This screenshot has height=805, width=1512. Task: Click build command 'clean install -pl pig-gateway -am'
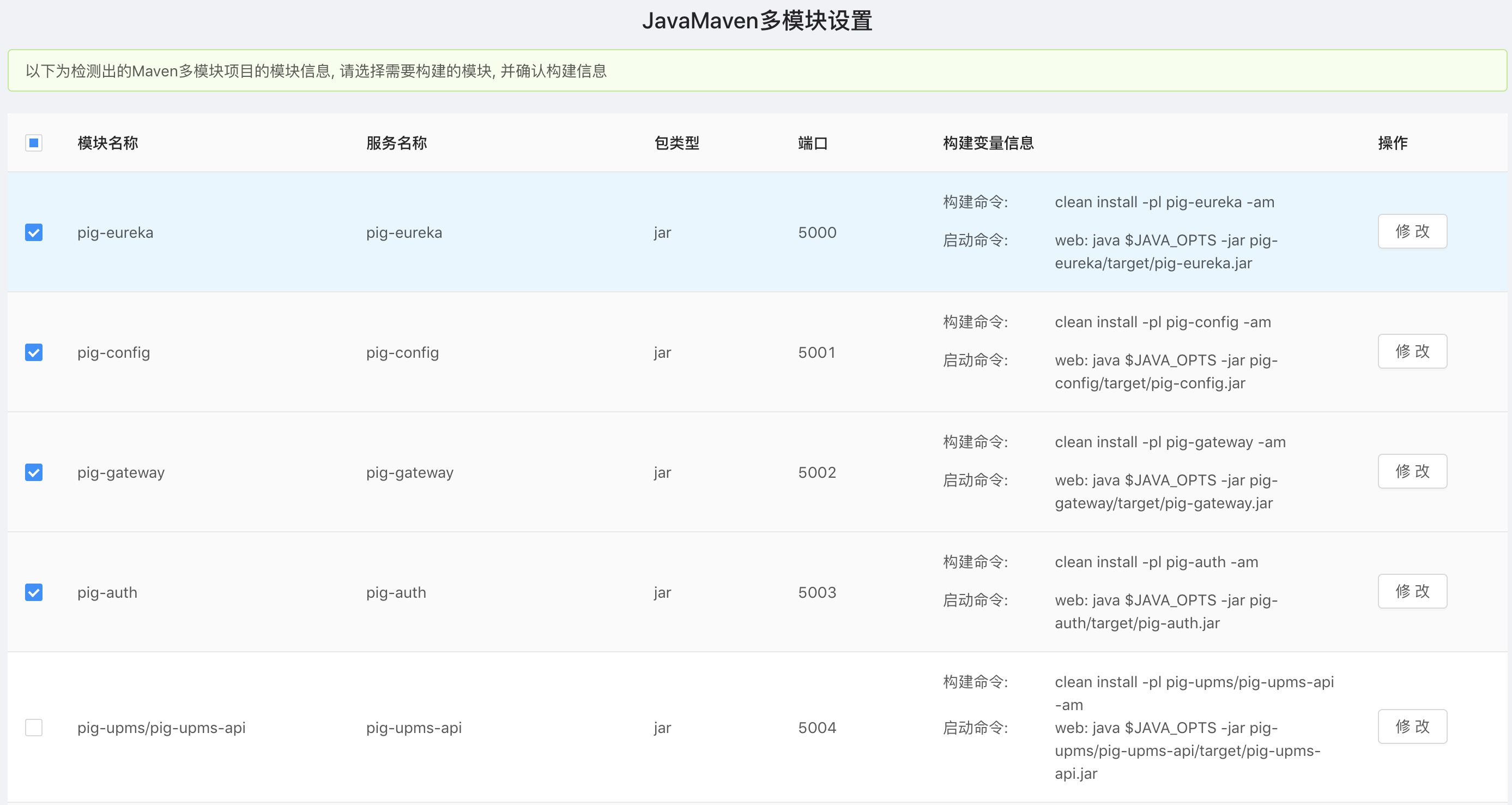(1170, 443)
